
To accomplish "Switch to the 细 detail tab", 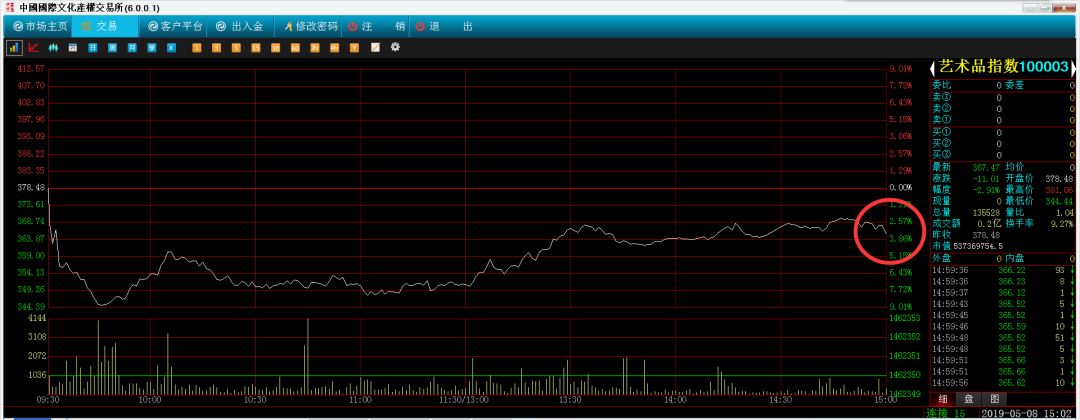I will [942, 399].
